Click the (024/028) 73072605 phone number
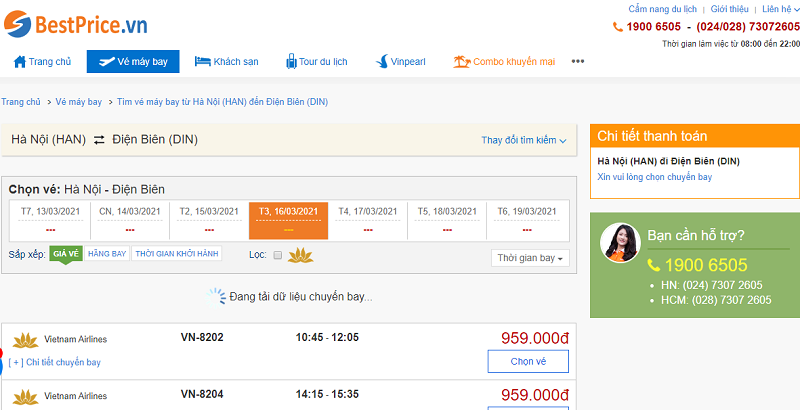Viewport: 800px width, 410px height. coord(747,27)
